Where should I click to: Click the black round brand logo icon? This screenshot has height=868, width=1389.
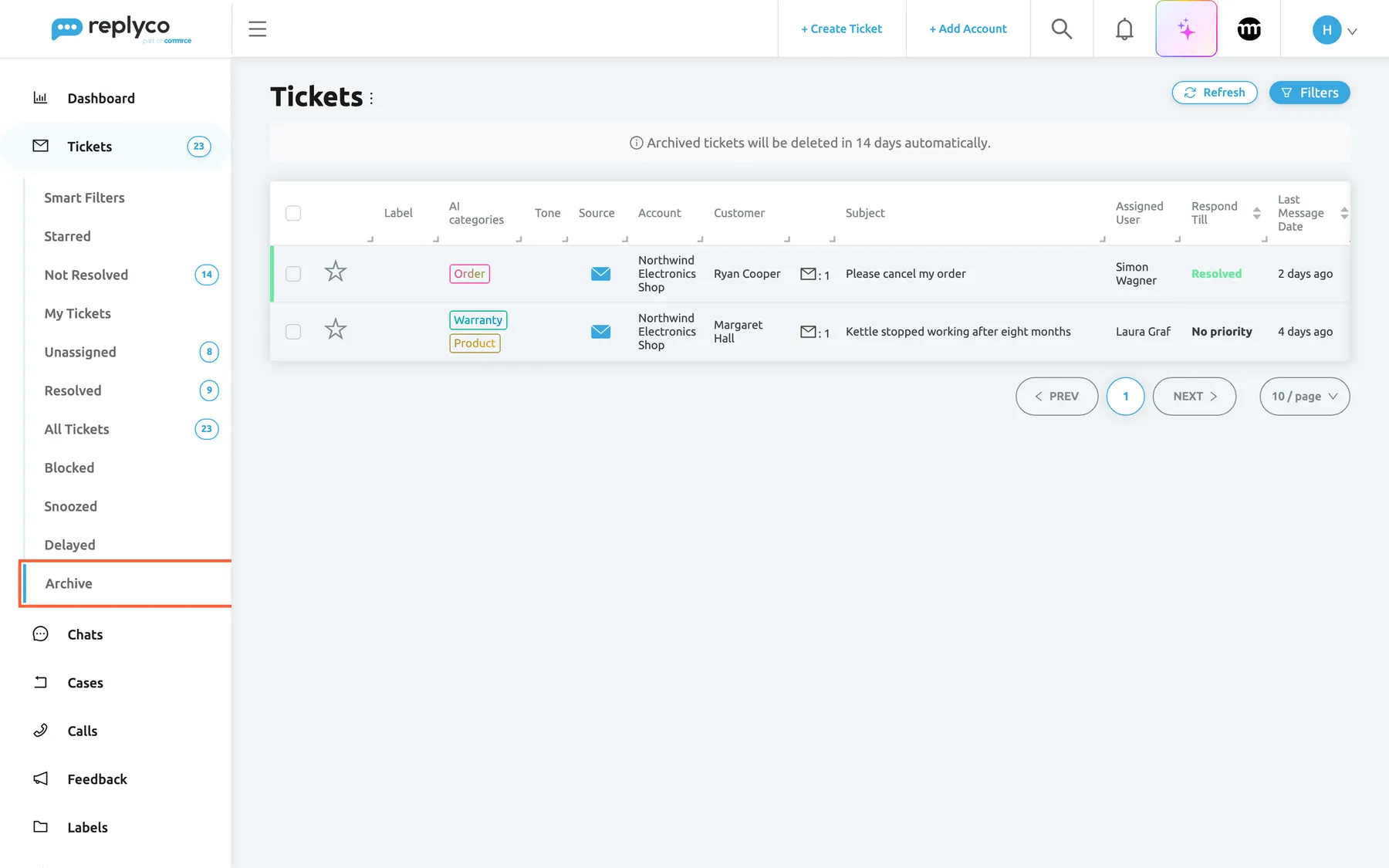[1249, 29]
